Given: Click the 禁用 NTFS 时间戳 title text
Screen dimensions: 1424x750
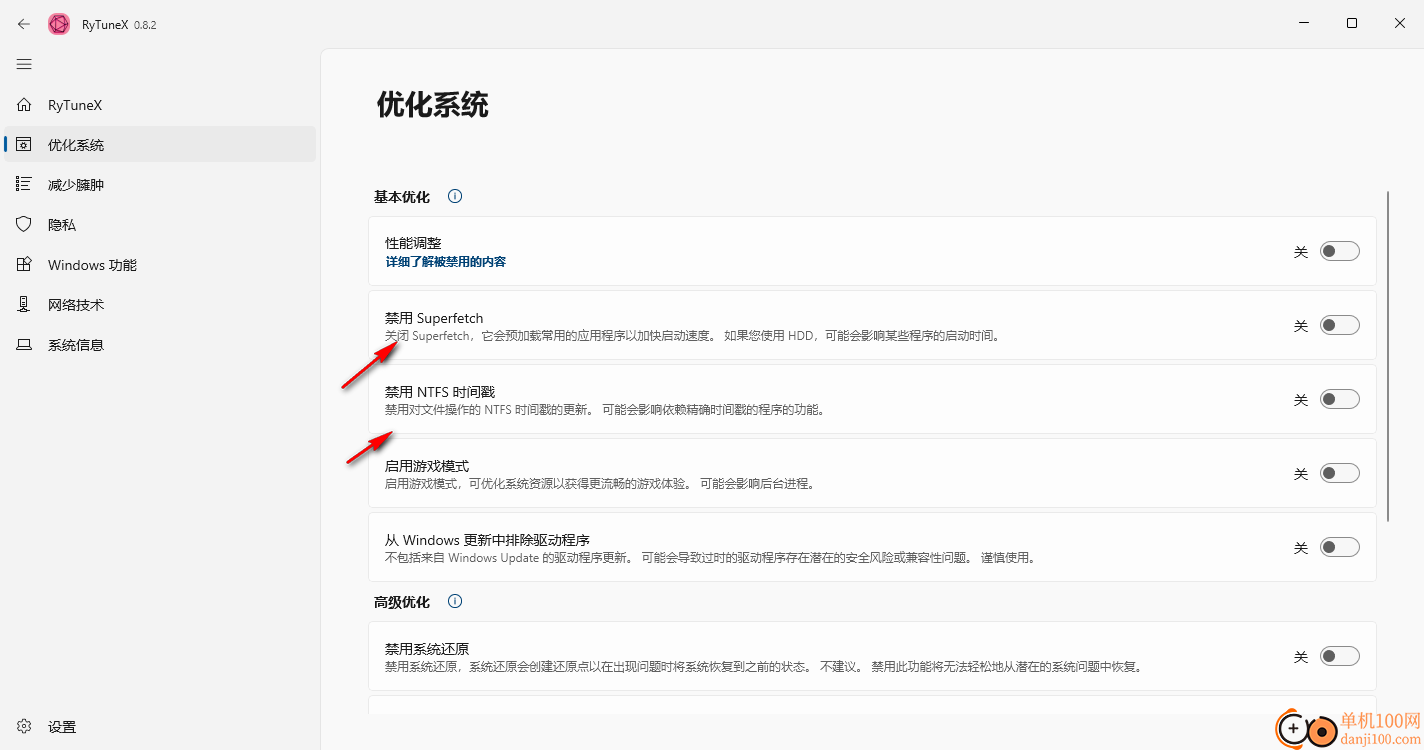Looking at the screenshot, I should [x=440, y=392].
